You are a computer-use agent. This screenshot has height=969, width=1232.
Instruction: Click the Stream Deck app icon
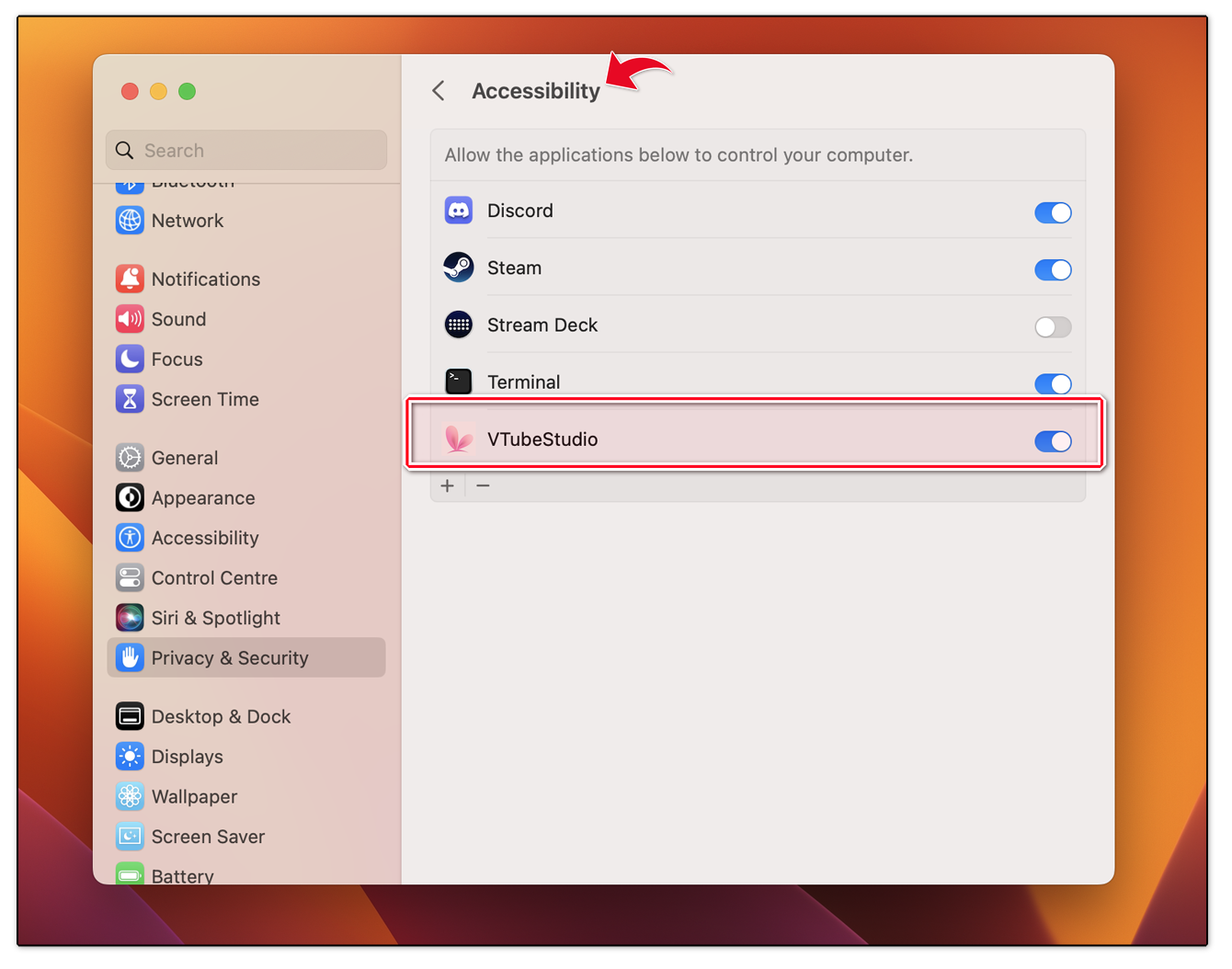click(x=459, y=325)
